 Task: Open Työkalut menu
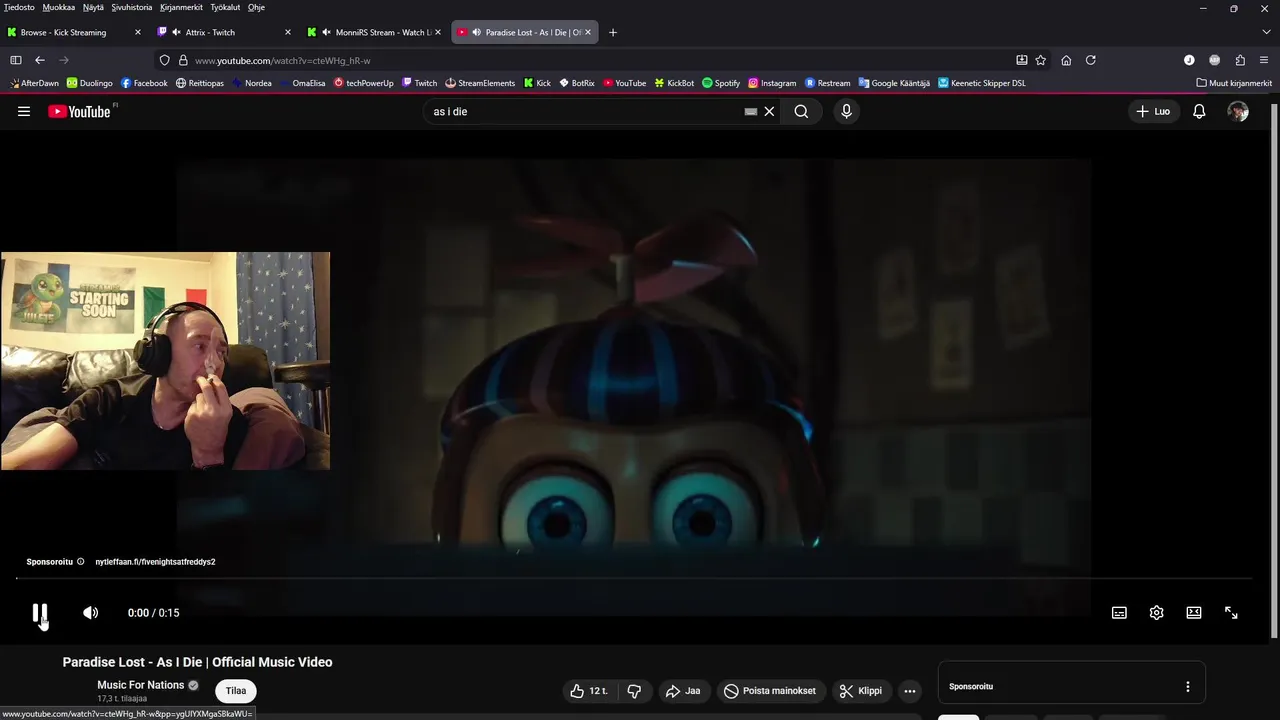pyautogui.click(x=225, y=7)
